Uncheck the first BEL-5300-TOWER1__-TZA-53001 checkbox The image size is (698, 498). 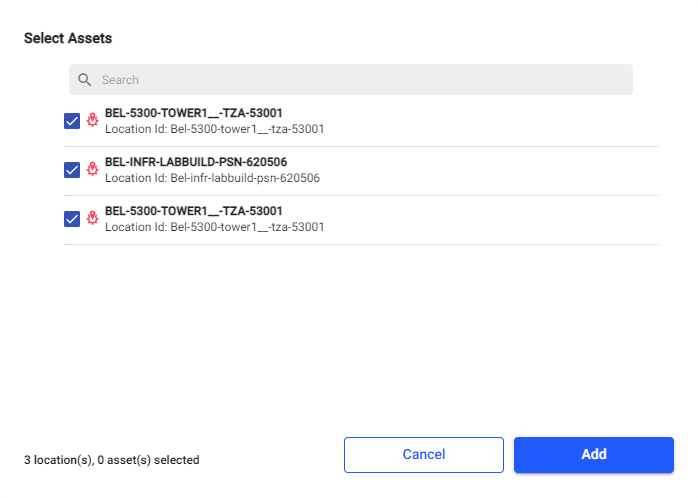[72, 121]
